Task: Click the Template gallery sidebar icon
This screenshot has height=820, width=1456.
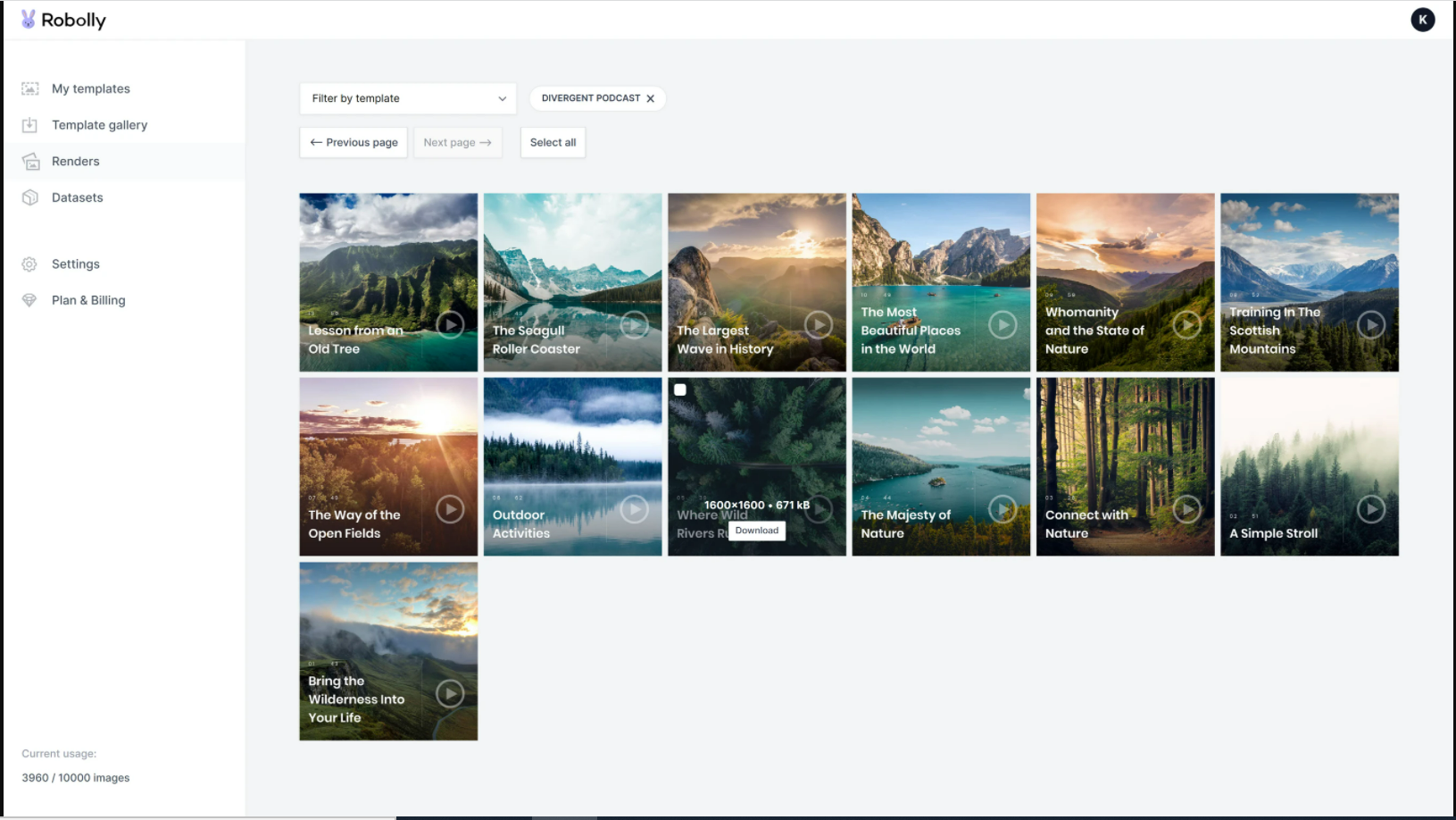Action: click(x=30, y=125)
